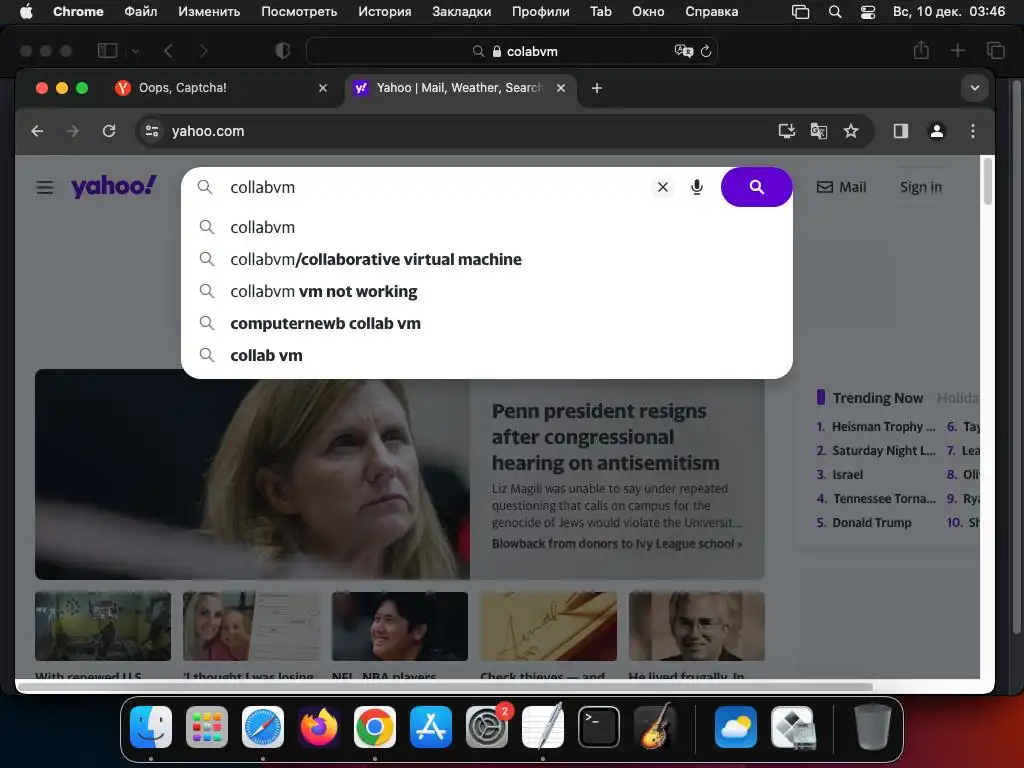Open System Preferences in the Dock
1024x768 pixels.
tap(487, 727)
